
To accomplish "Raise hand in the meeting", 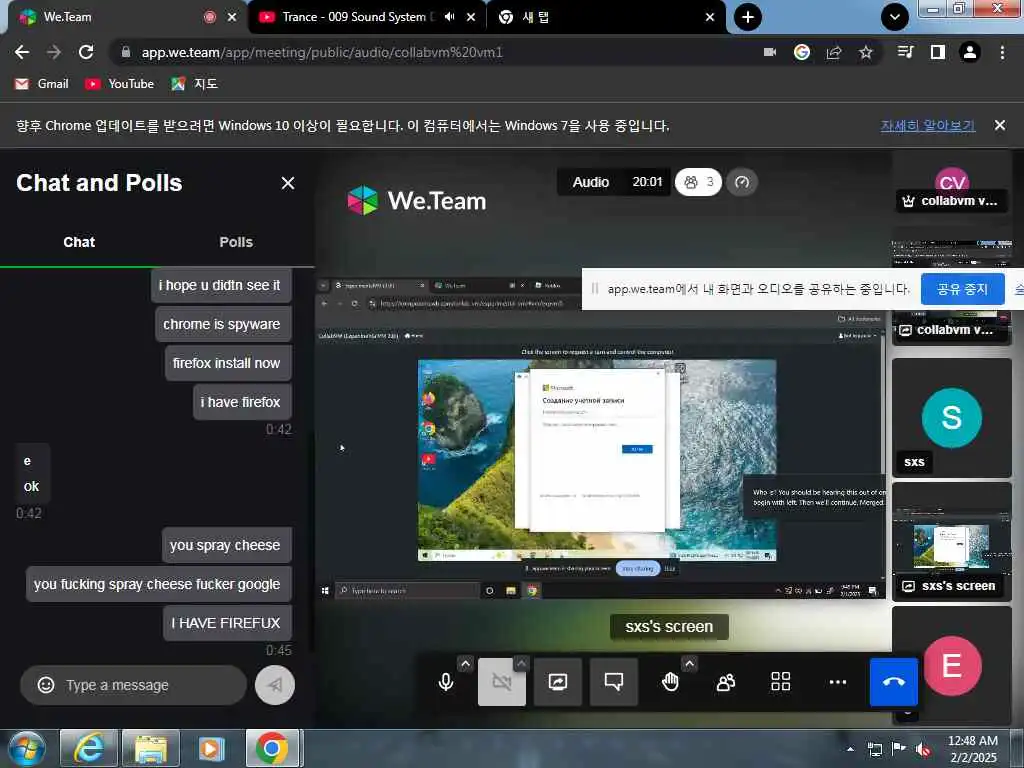I will 670,682.
